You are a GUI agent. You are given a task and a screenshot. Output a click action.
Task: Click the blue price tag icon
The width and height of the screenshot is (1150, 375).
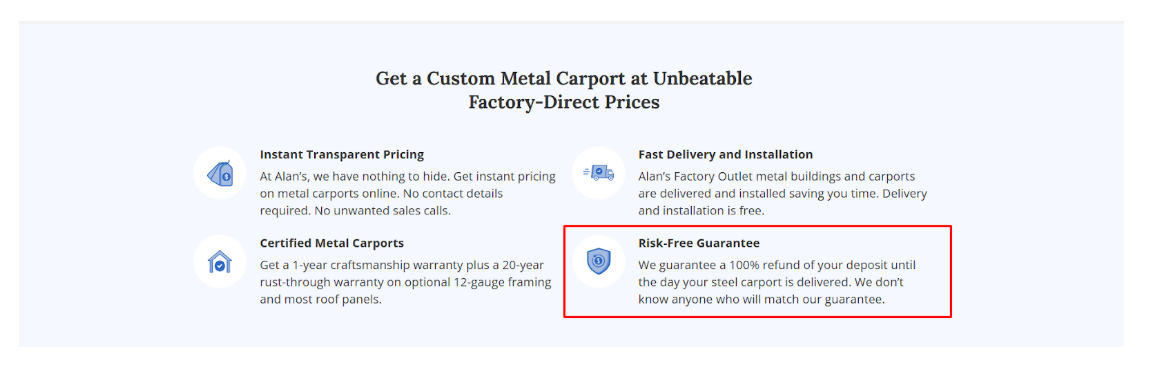220,173
